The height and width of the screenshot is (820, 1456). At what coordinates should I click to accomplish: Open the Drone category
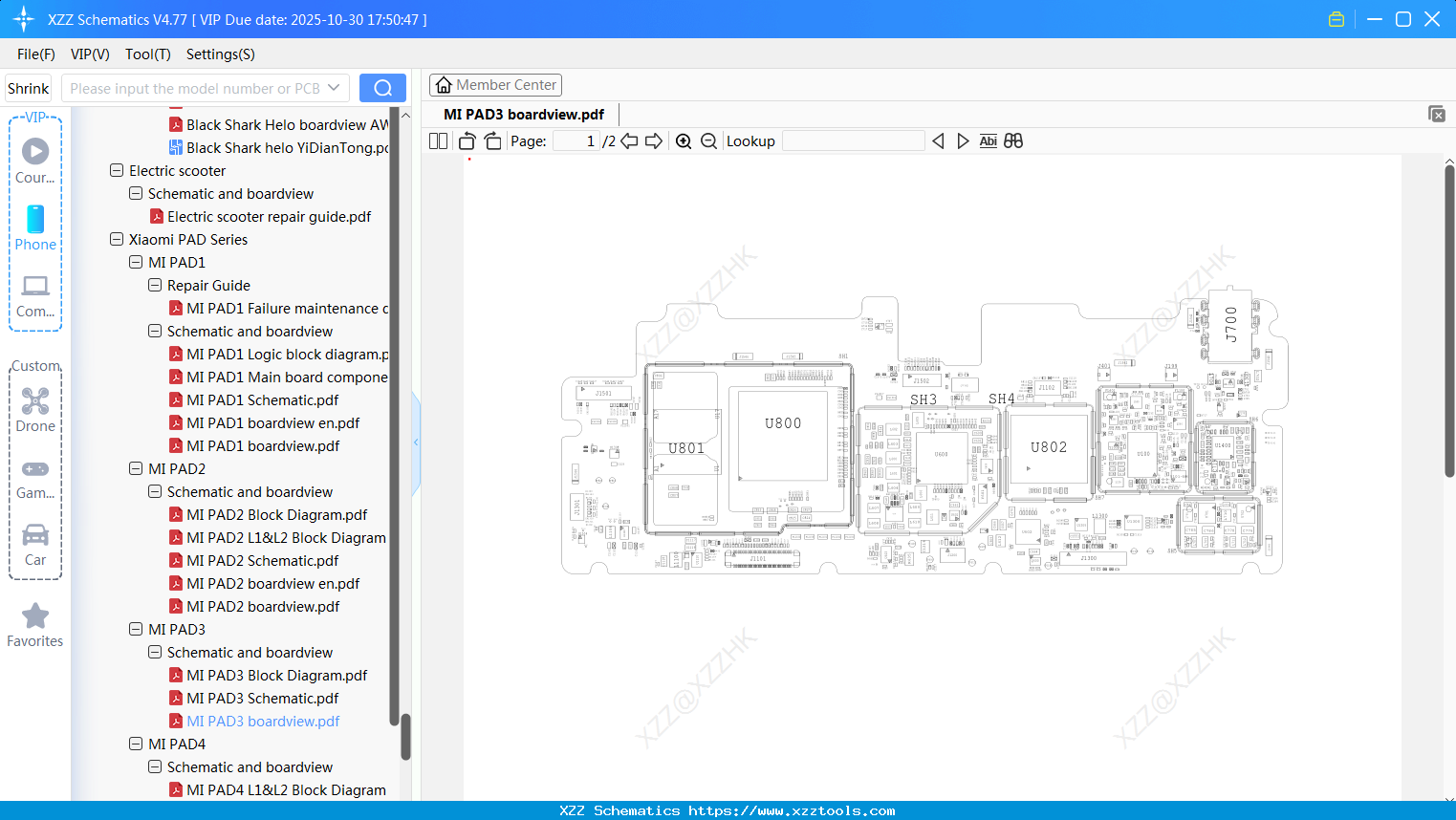(x=35, y=410)
